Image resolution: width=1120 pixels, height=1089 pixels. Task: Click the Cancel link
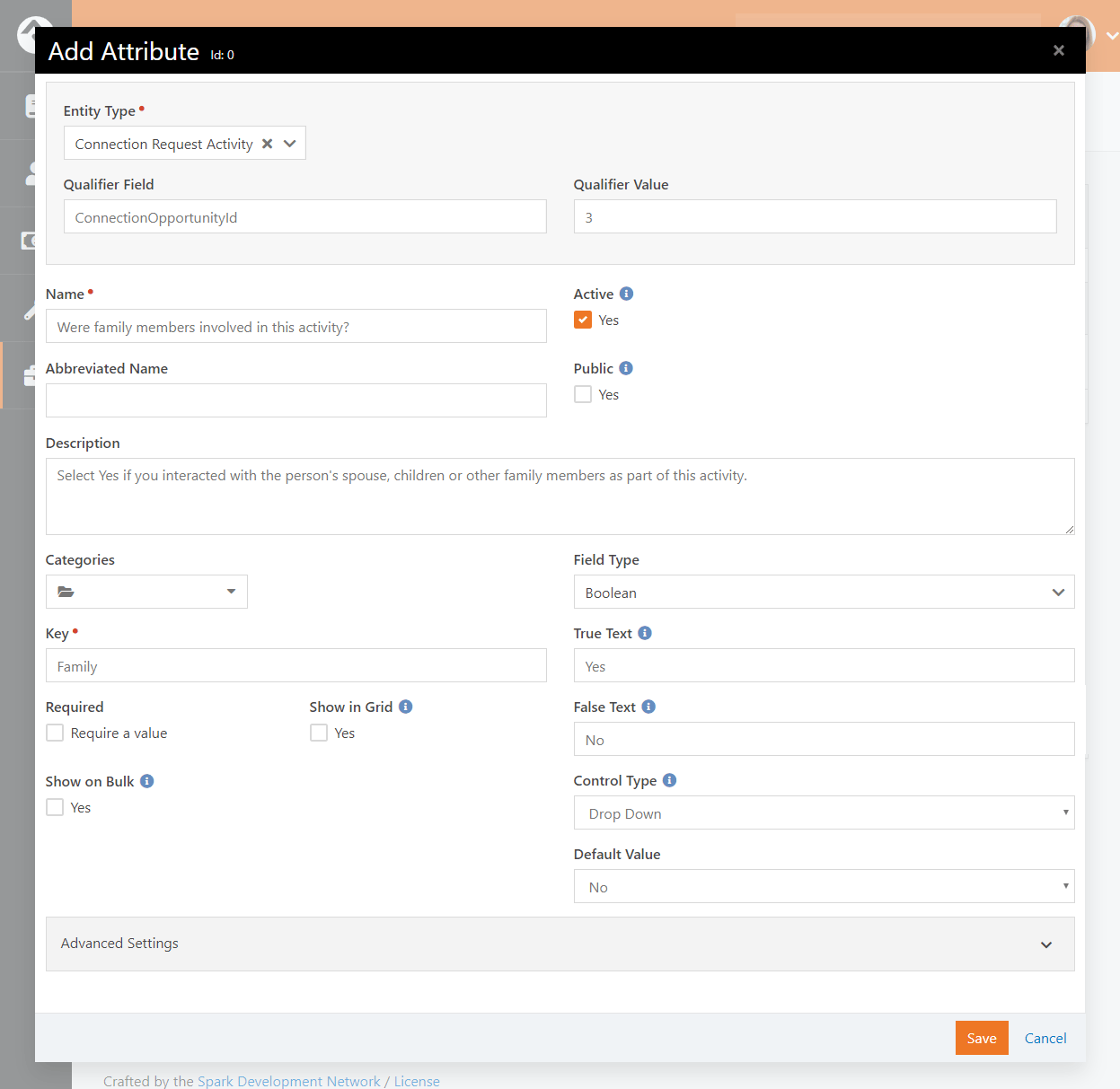(x=1045, y=1038)
